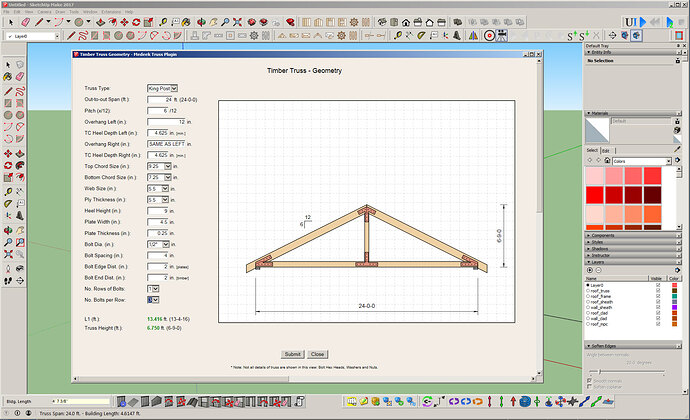Click the Name column header in Layers
690x420 pixels.
617,278
